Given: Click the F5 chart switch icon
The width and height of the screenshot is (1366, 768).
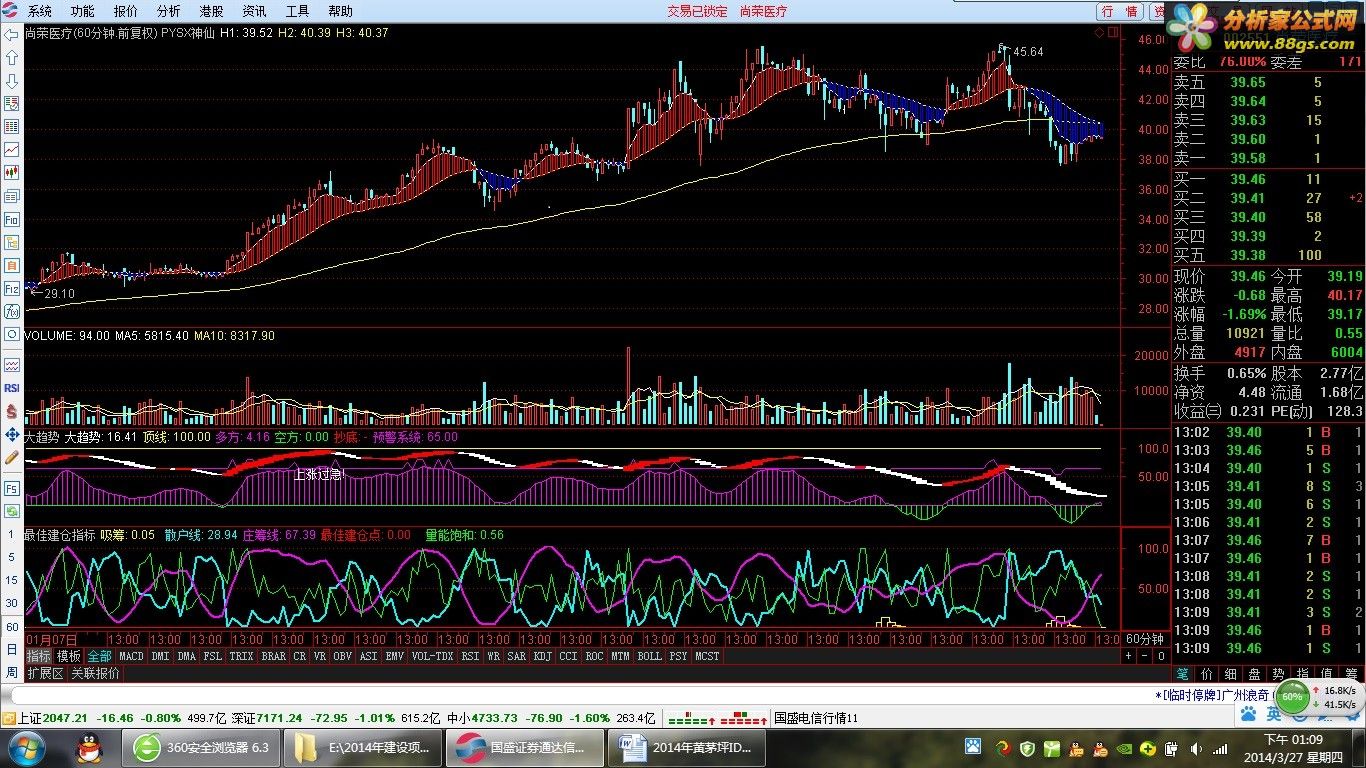Looking at the screenshot, I should click(x=12, y=489).
